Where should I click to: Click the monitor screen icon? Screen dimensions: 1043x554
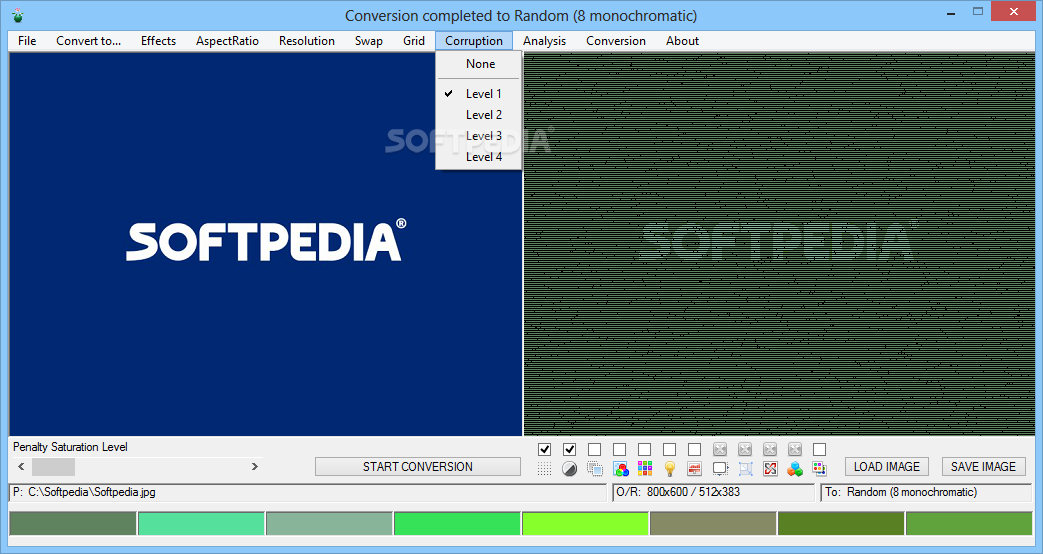point(720,468)
